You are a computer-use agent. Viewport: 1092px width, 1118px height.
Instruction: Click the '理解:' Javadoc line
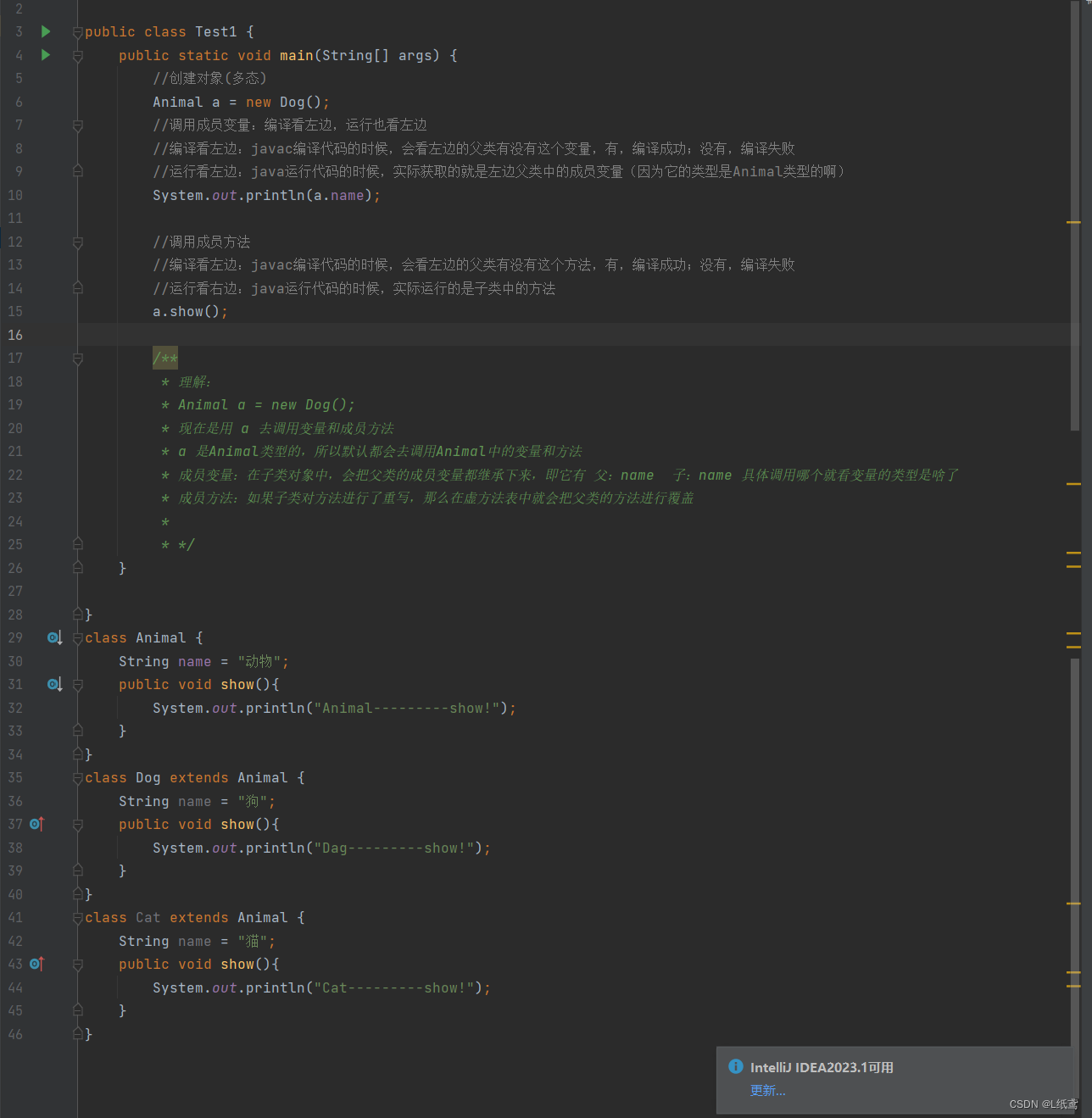[x=195, y=381]
